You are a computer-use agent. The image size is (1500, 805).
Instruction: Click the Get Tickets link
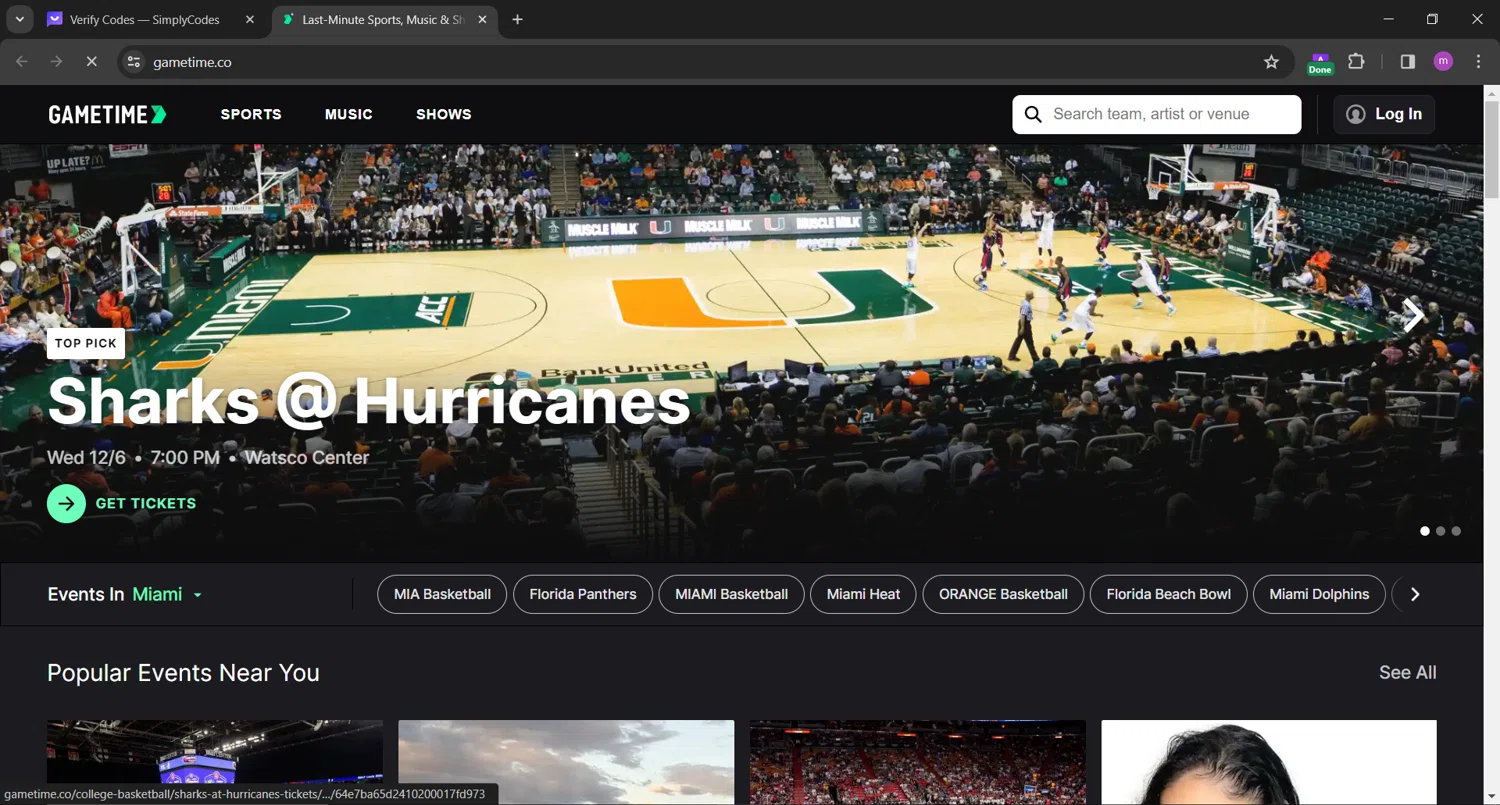click(x=146, y=504)
